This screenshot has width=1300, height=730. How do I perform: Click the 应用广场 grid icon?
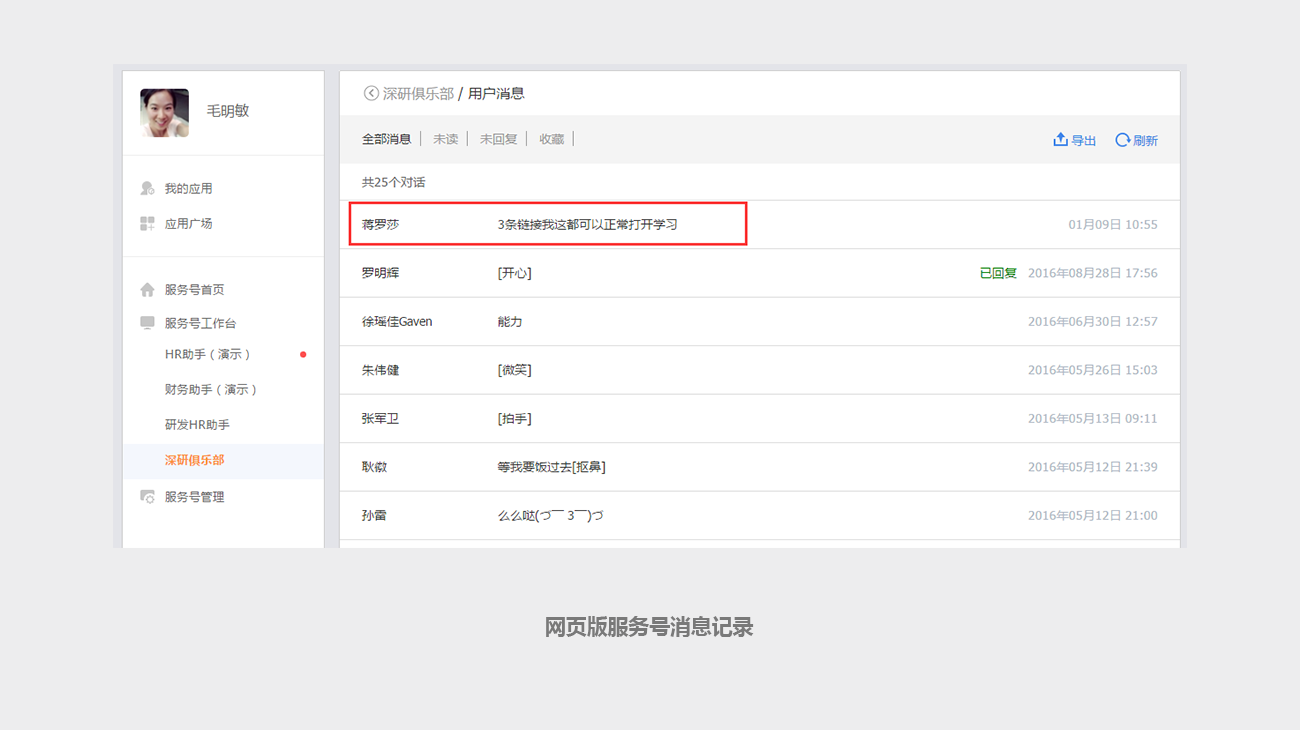coord(148,224)
